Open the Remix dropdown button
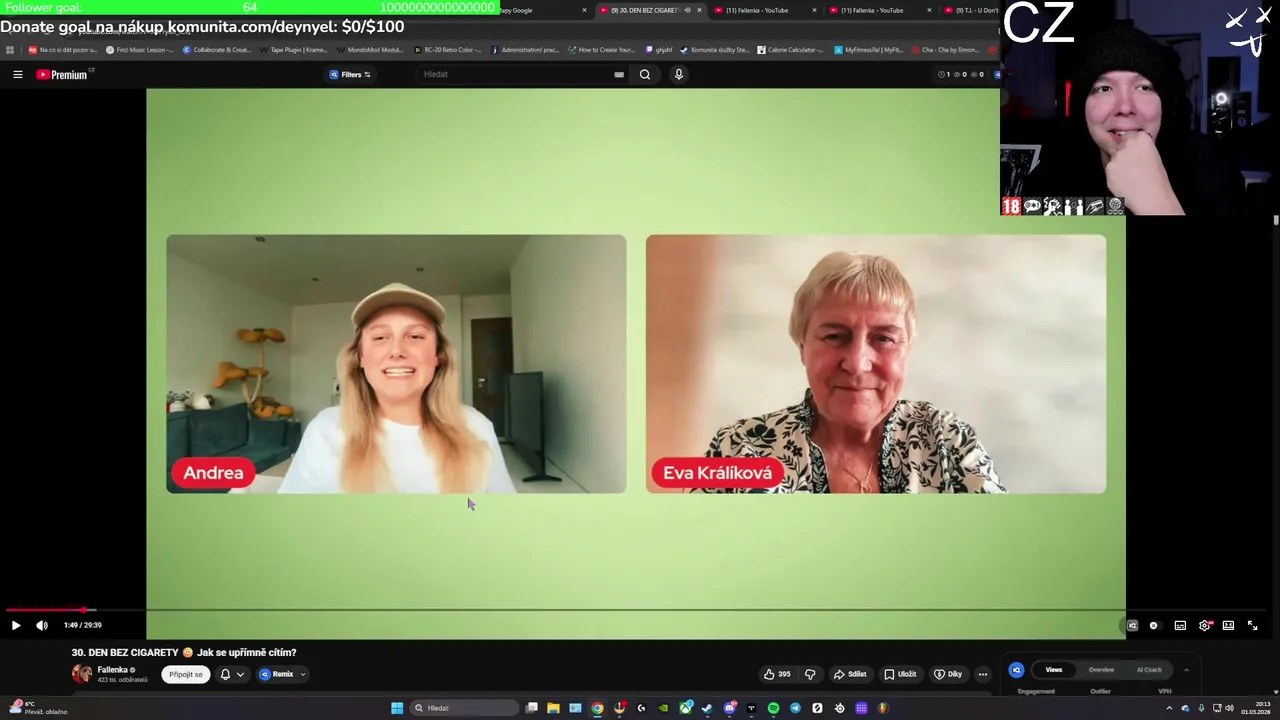The image size is (1280, 720). pyautogui.click(x=282, y=674)
